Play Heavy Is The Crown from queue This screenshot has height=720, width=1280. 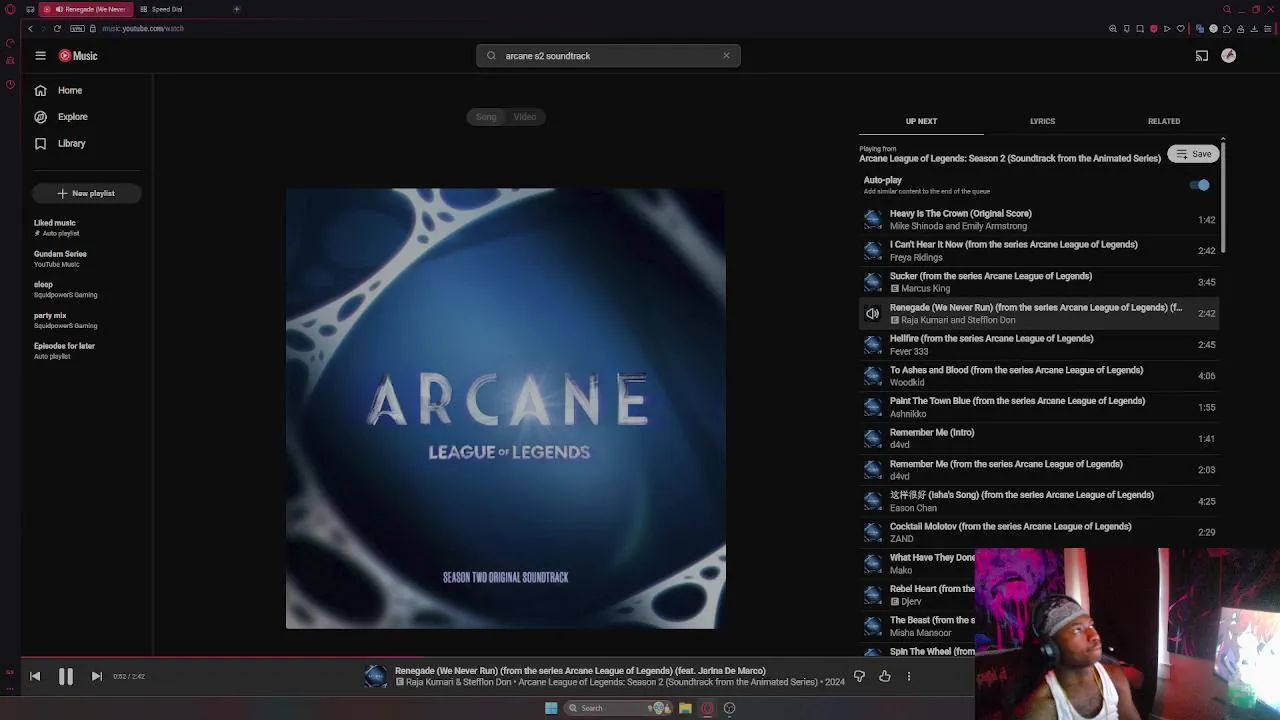tap(1040, 219)
